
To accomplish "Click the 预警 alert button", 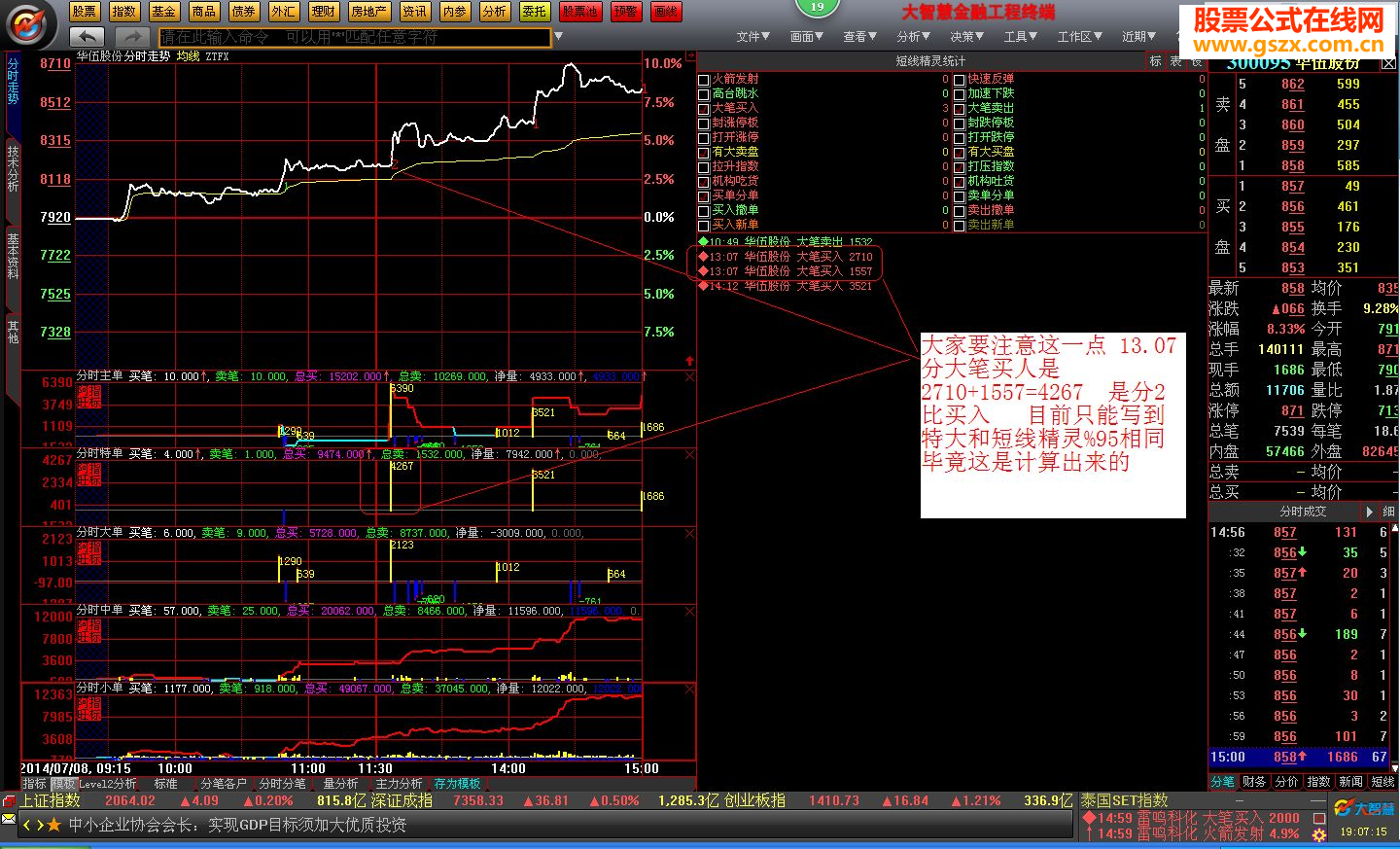I will pyautogui.click(x=626, y=12).
